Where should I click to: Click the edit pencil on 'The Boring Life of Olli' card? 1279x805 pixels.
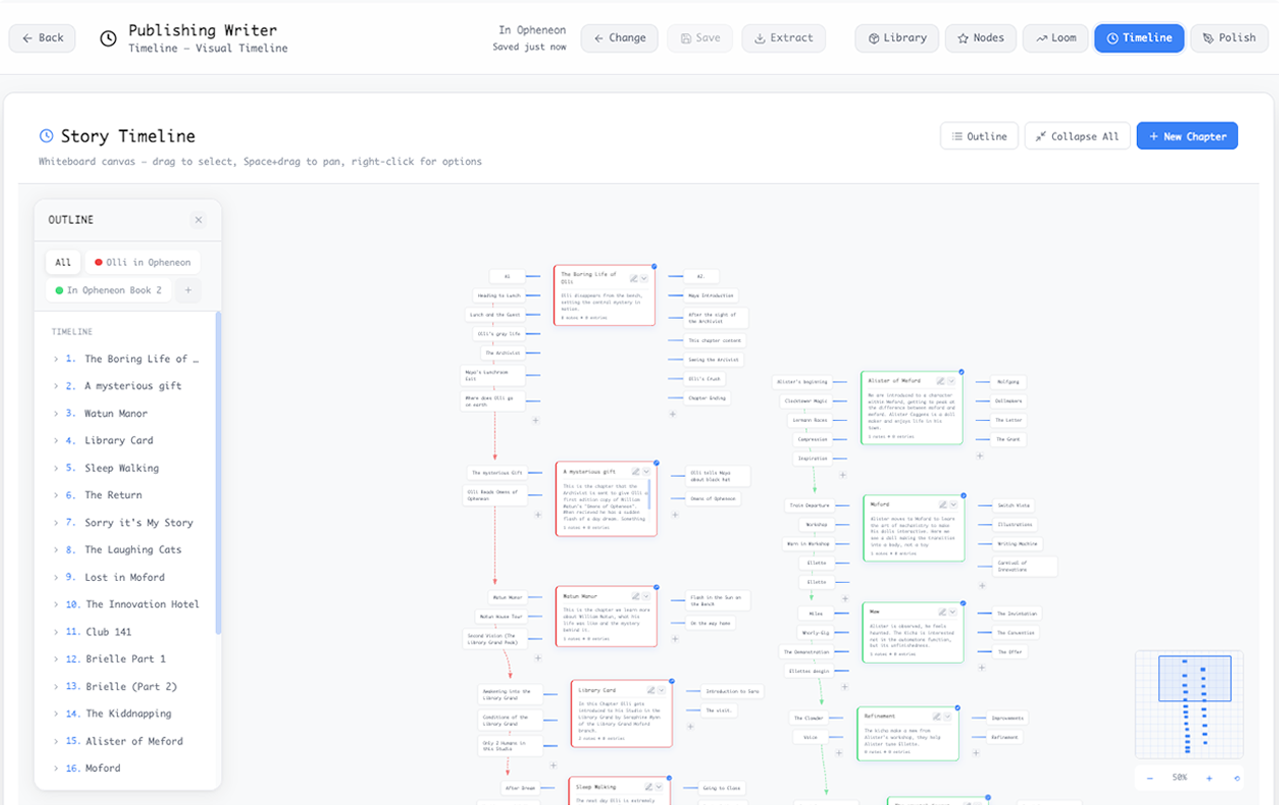[x=634, y=278]
